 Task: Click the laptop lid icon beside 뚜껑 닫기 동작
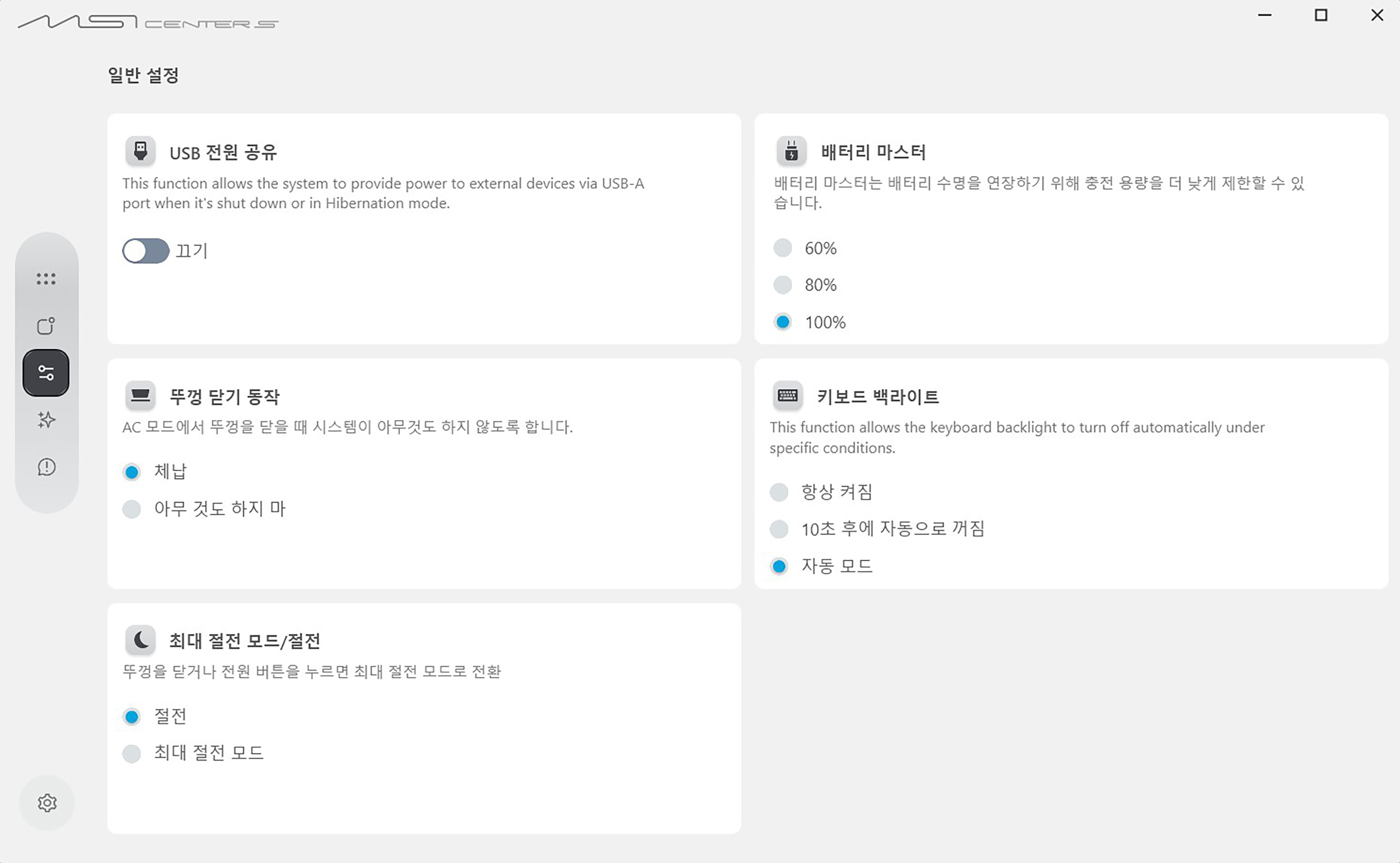pyautogui.click(x=140, y=396)
